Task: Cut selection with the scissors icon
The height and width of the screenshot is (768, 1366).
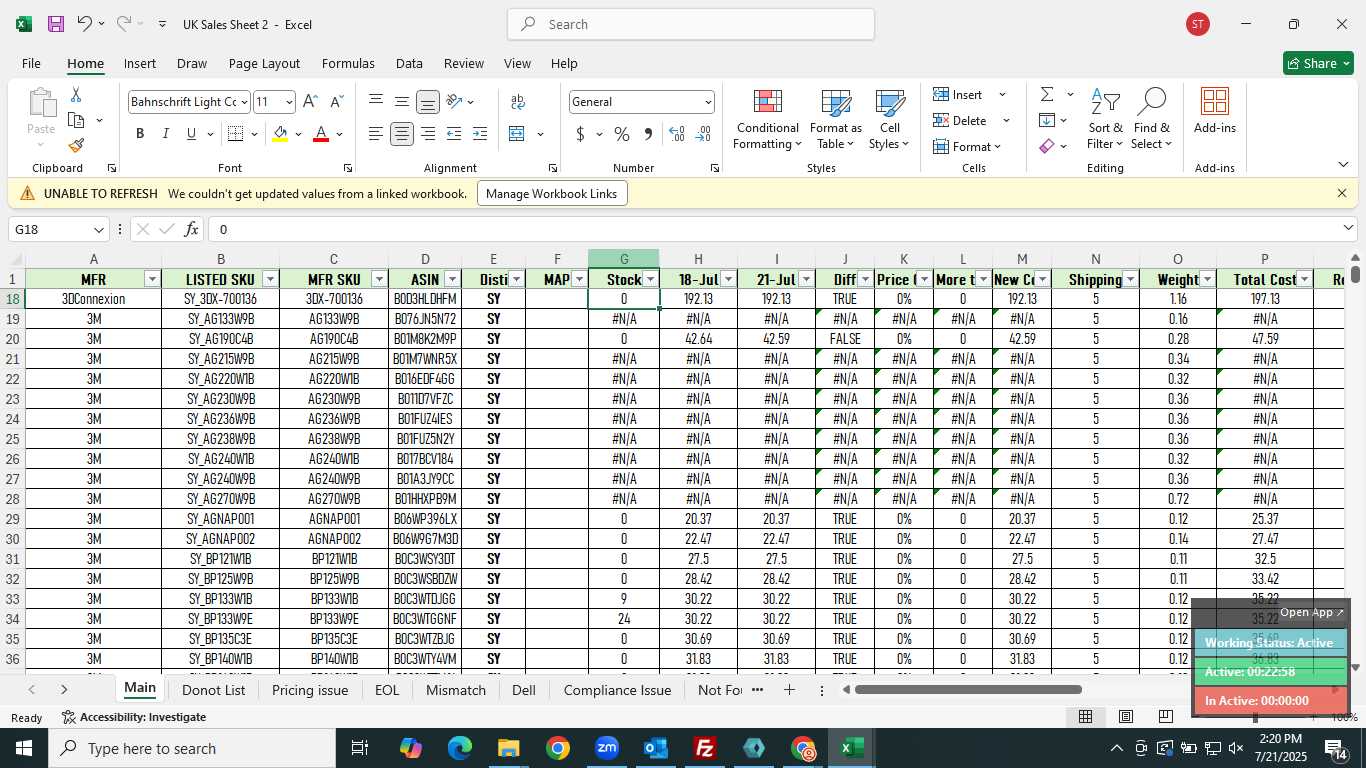Action: pos(76,95)
